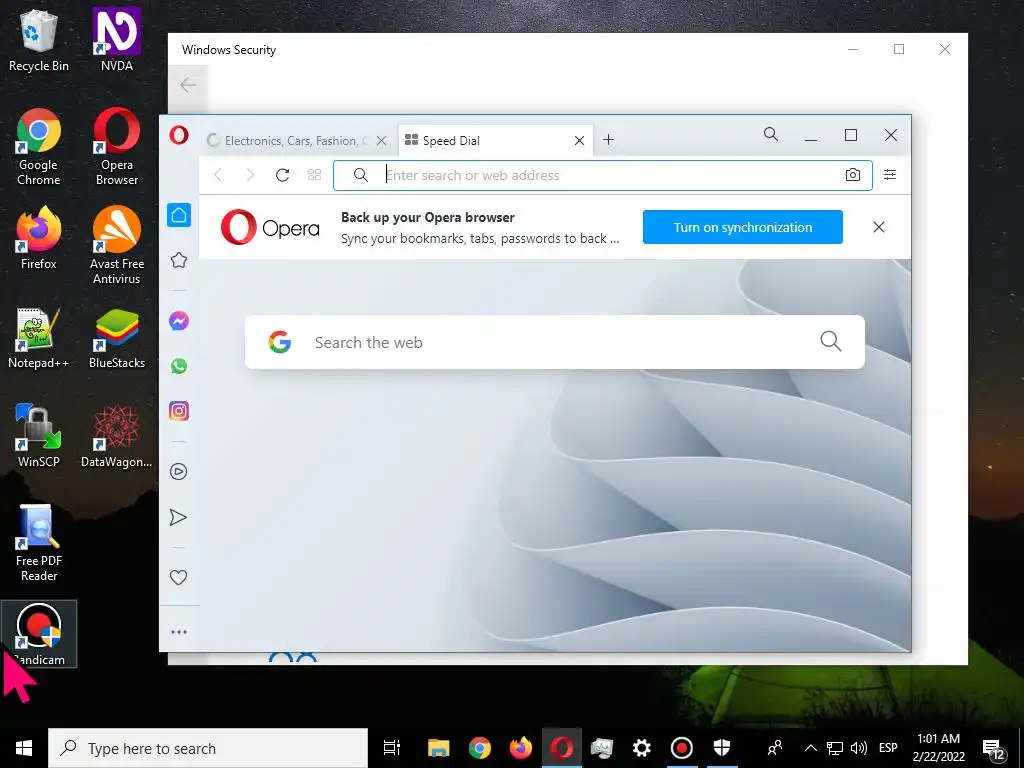Open the Pinboards heart icon in sidebar
Screen dimensions: 1024x768
pyautogui.click(x=178, y=577)
